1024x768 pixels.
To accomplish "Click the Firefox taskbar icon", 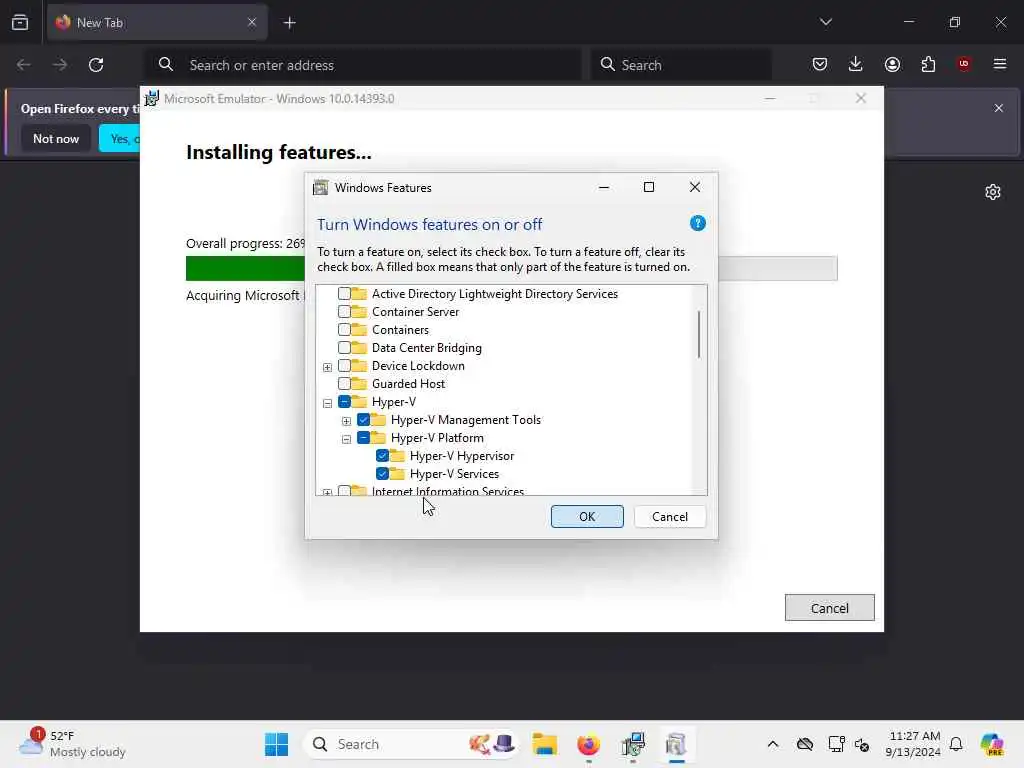I will (x=588, y=744).
